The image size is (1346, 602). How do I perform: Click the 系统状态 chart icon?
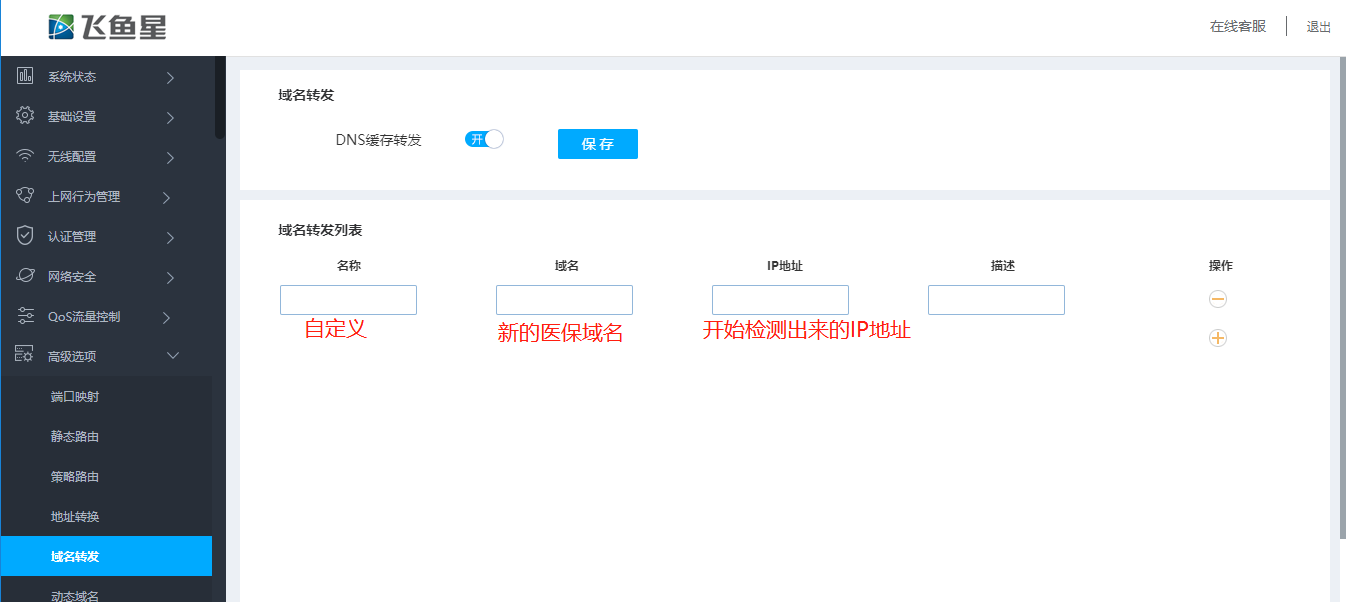point(26,76)
